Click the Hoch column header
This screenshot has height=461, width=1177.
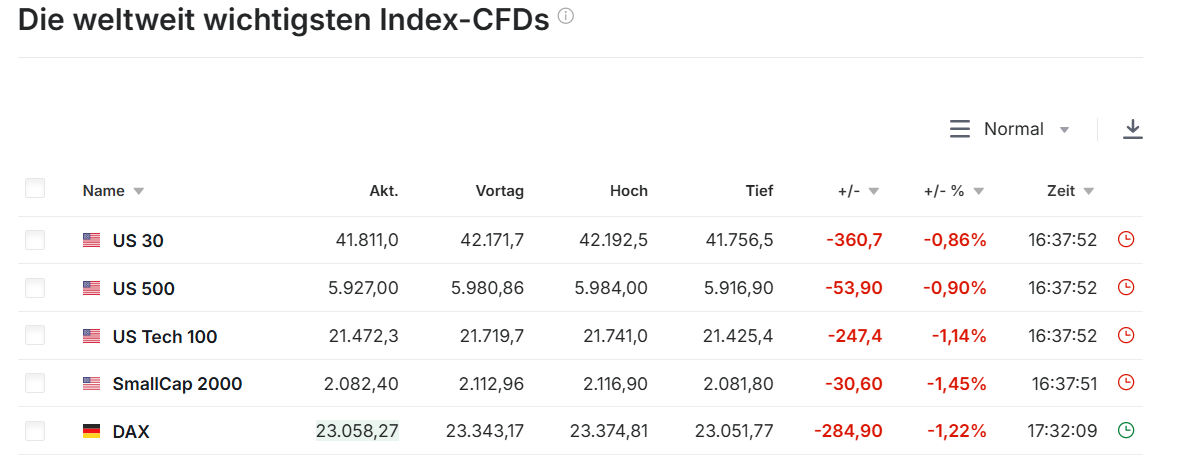(x=628, y=191)
